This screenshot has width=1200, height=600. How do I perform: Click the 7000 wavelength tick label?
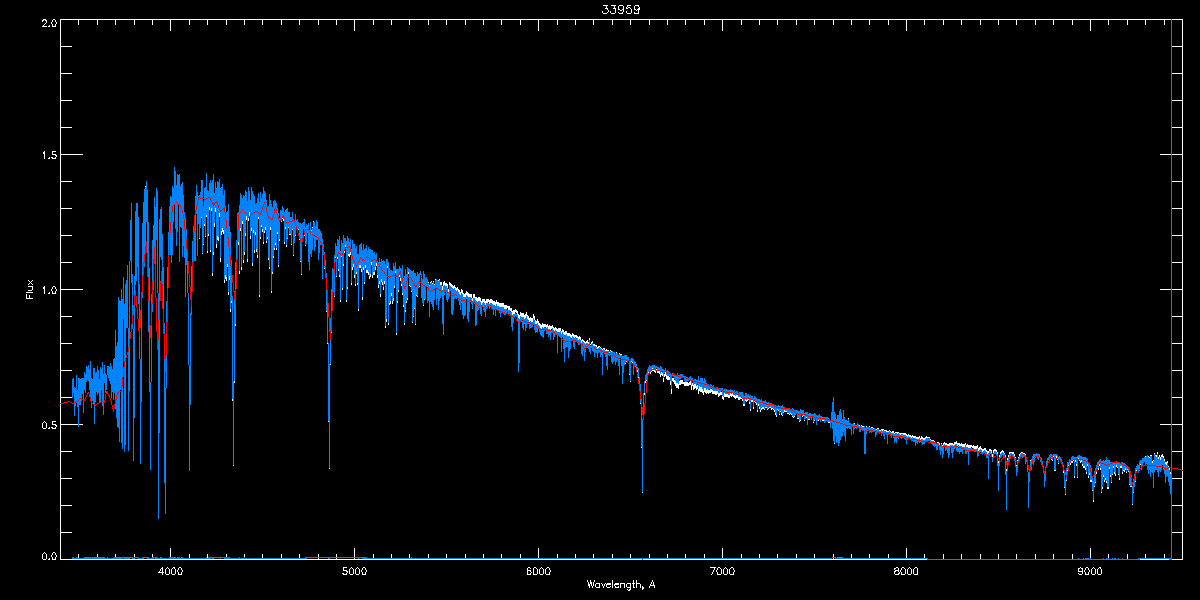tap(722, 571)
